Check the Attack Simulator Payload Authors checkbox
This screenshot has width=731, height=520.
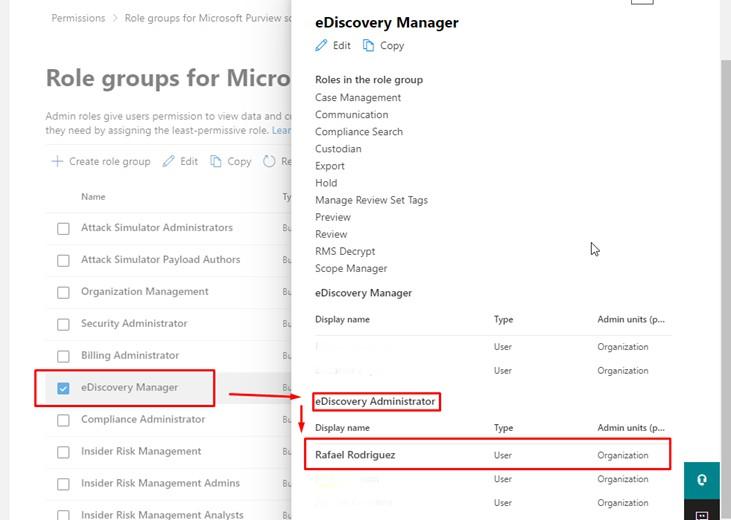tap(63, 260)
